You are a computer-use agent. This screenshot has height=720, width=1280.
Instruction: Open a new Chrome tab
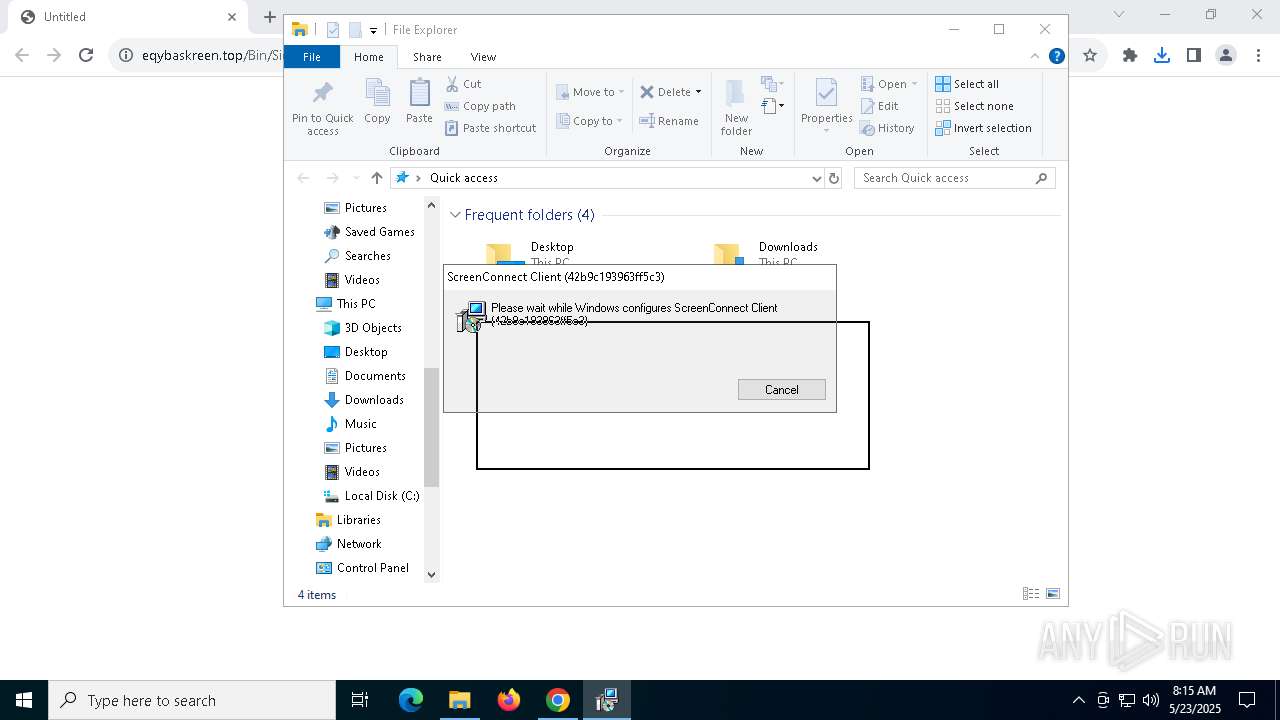tap(269, 17)
